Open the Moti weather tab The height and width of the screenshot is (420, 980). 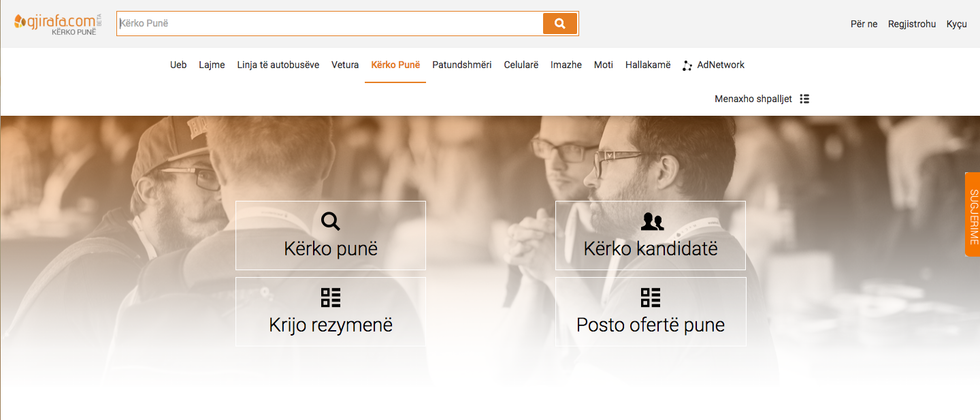pyautogui.click(x=604, y=65)
